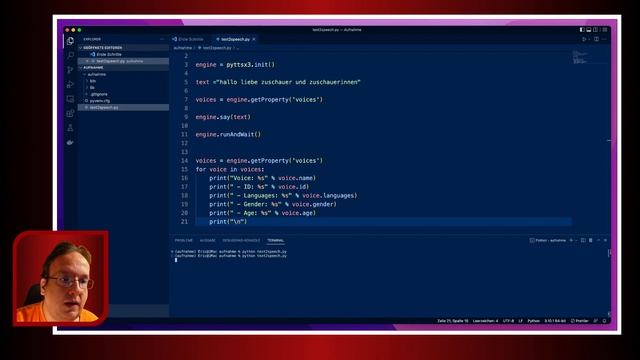Click the minimap code overview
Viewport: 640px width, 360px height.
click(580, 57)
